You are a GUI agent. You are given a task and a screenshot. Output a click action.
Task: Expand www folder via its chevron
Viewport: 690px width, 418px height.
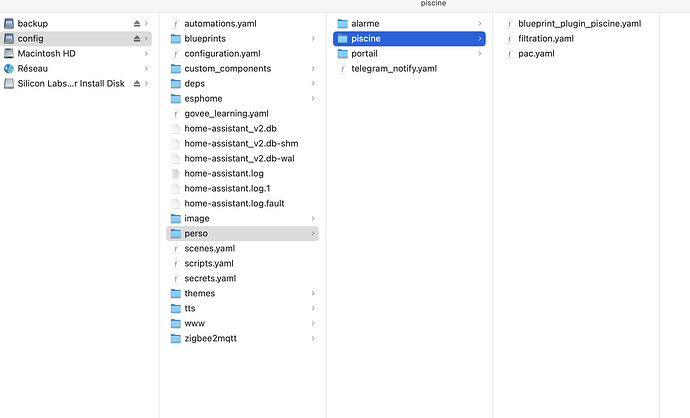pos(313,323)
